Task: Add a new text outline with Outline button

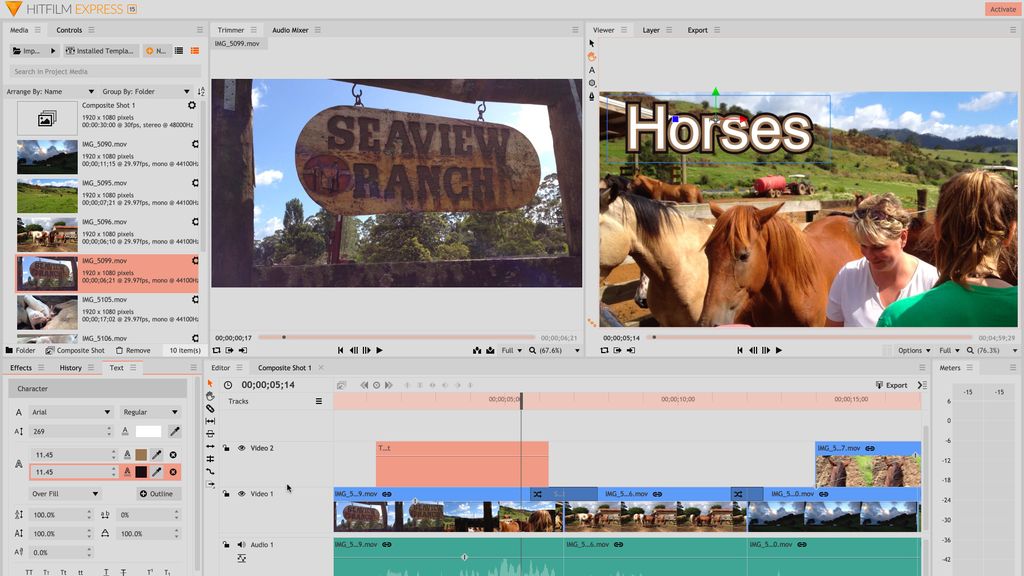Action: pos(157,494)
